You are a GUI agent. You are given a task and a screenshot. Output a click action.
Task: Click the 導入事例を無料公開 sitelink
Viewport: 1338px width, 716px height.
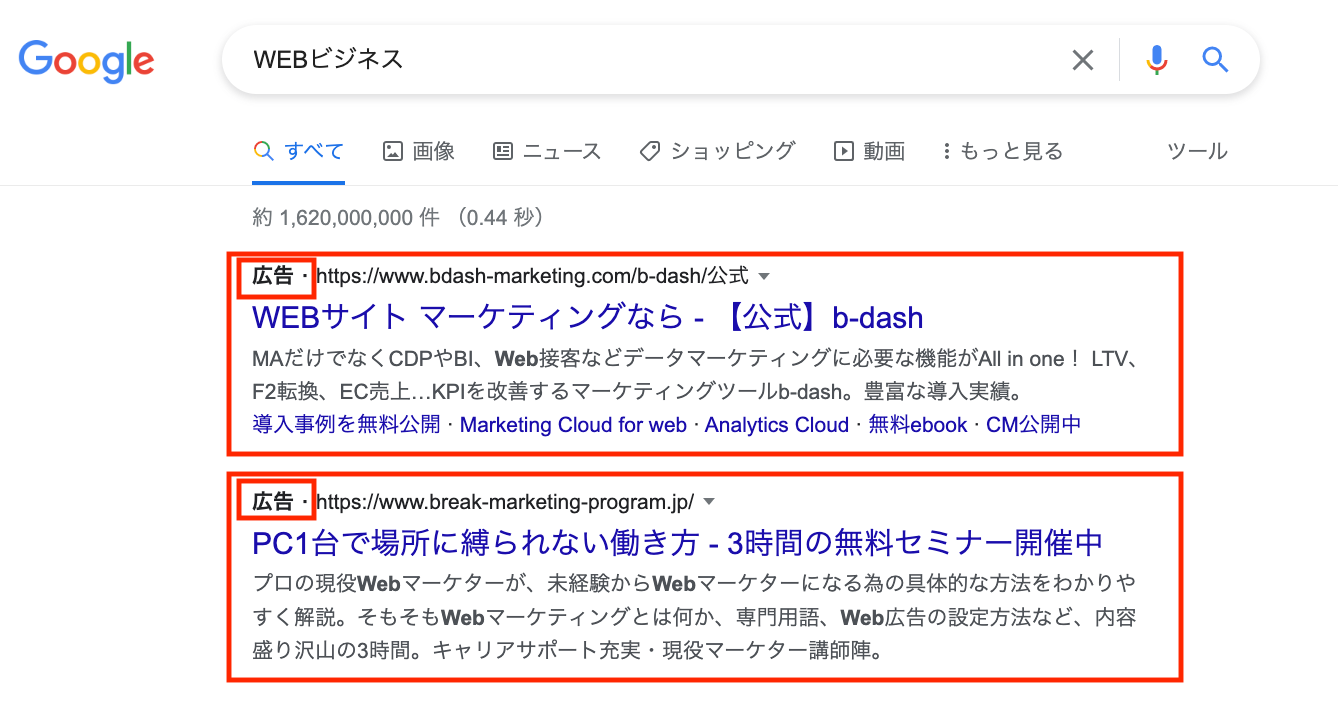[346, 425]
